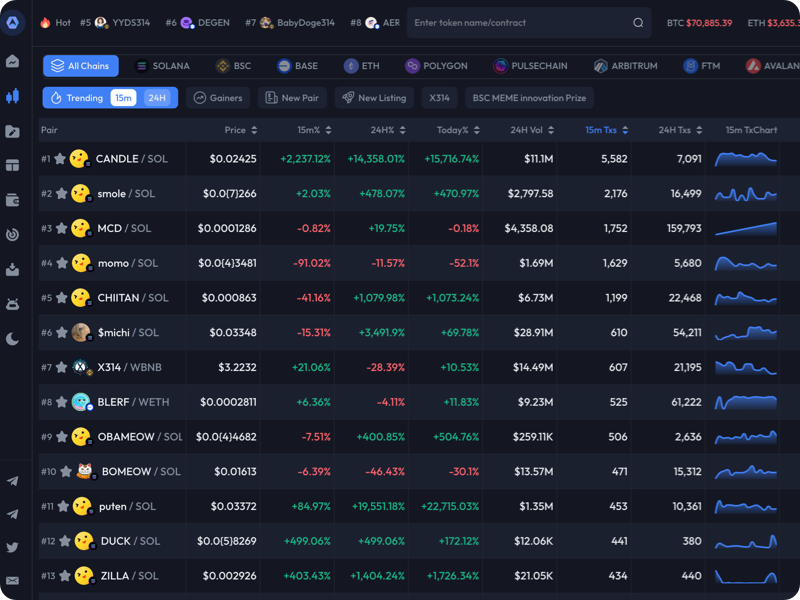Select the 24H trending interval
Image resolution: width=800 pixels, height=600 pixels.
[x=157, y=98]
